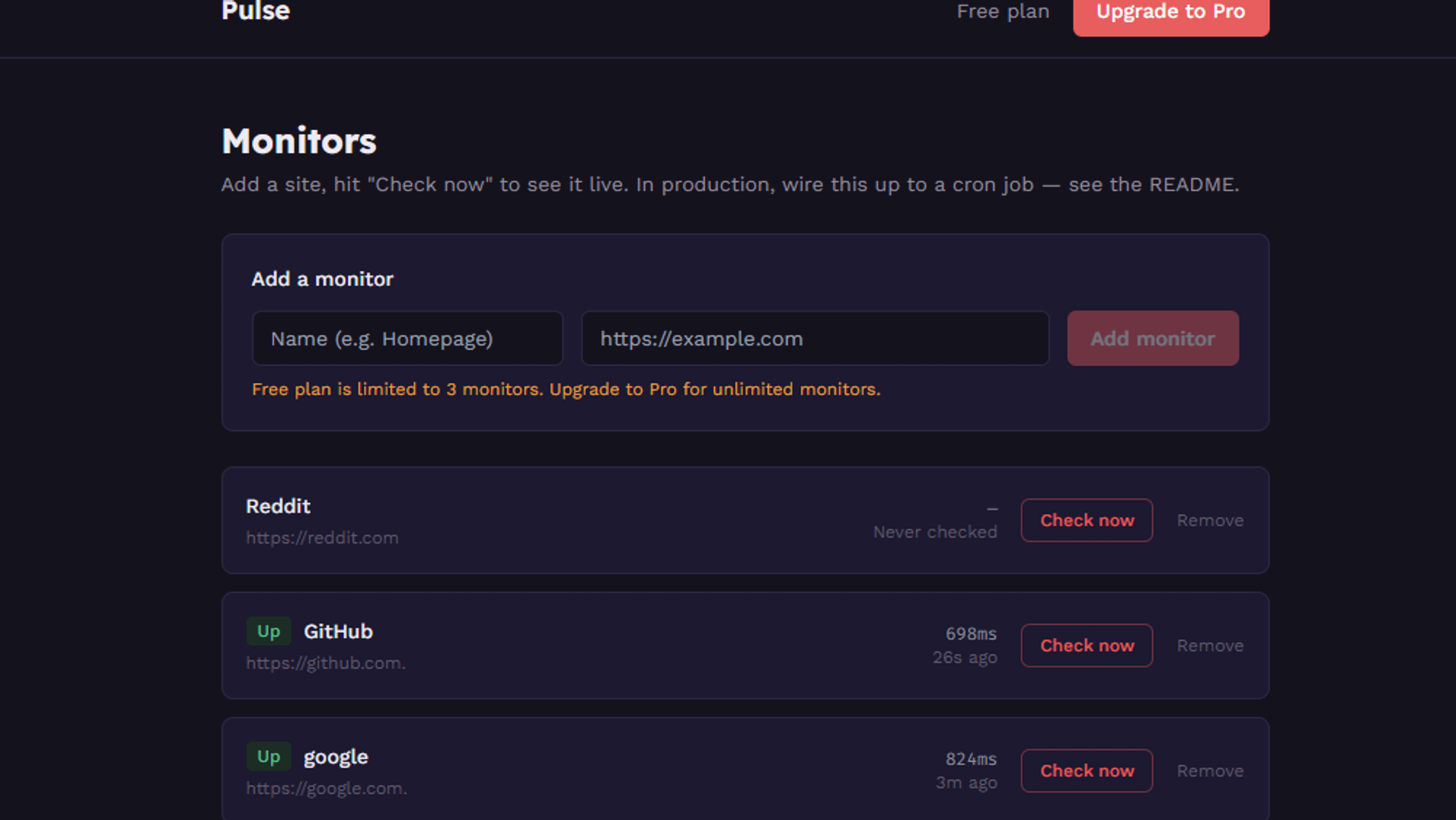Image resolution: width=1456 pixels, height=820 pixels.
Task: Select the 824ms response time value
Action: point(971,758)
